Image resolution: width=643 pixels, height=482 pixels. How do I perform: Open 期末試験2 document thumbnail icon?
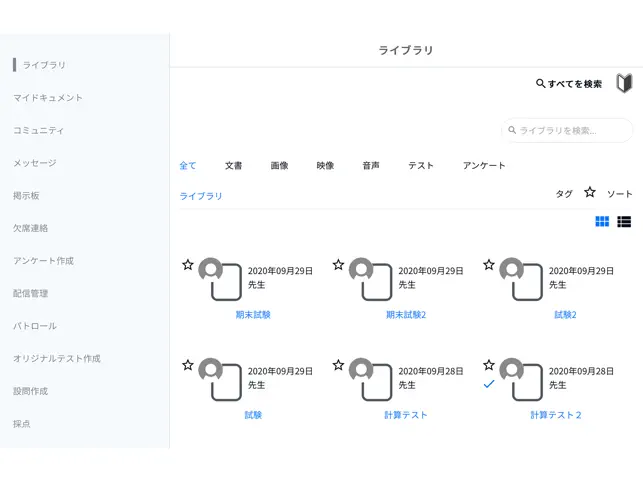(370, 279)
